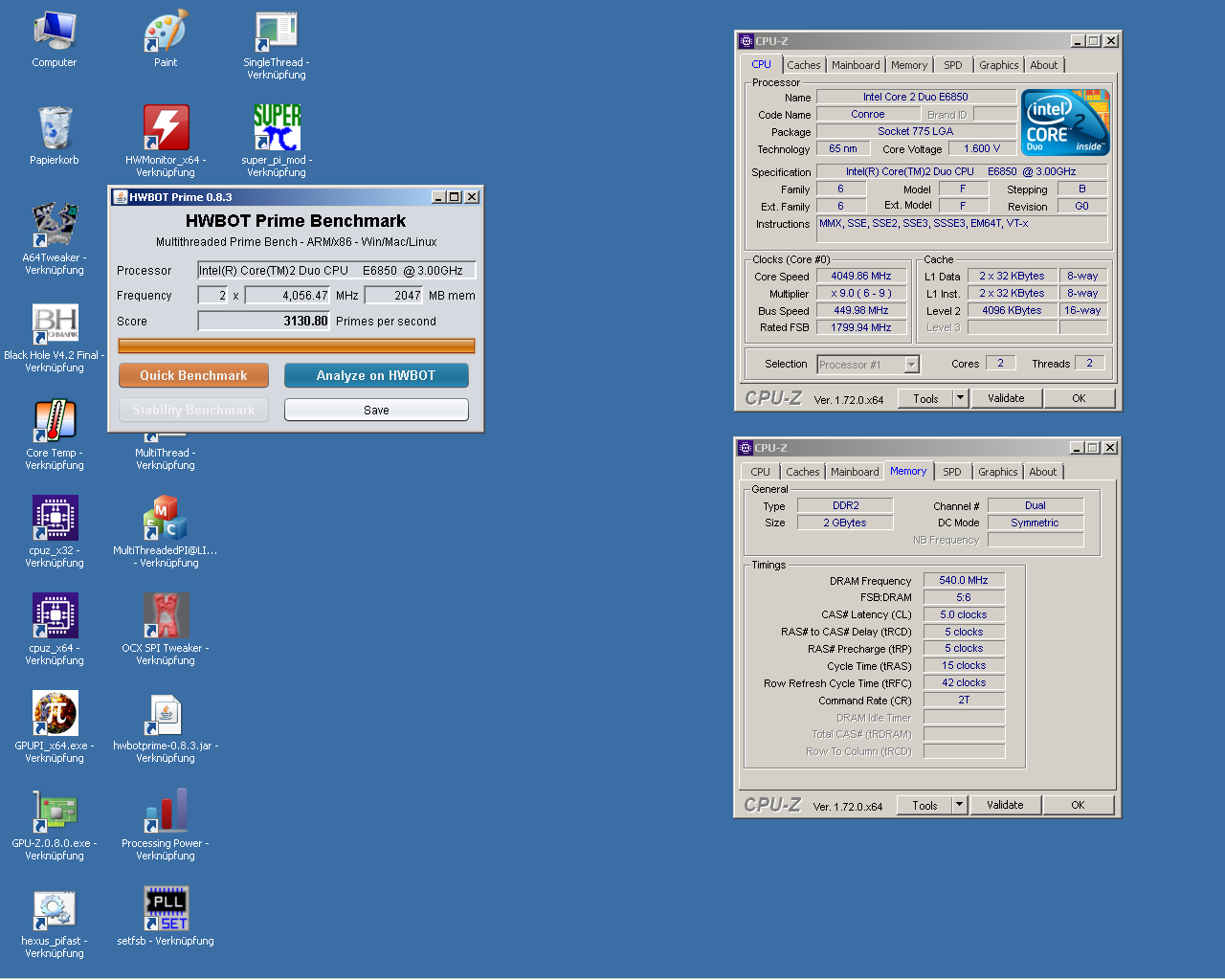Click the Intel Core 2 Duo logo

point(1065,122)
